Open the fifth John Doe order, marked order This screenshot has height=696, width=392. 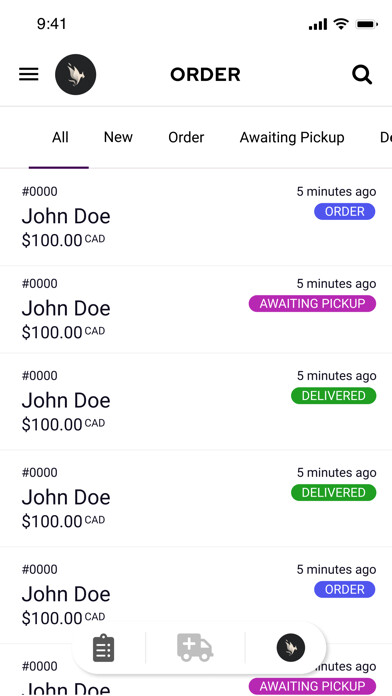coord(196,595)
